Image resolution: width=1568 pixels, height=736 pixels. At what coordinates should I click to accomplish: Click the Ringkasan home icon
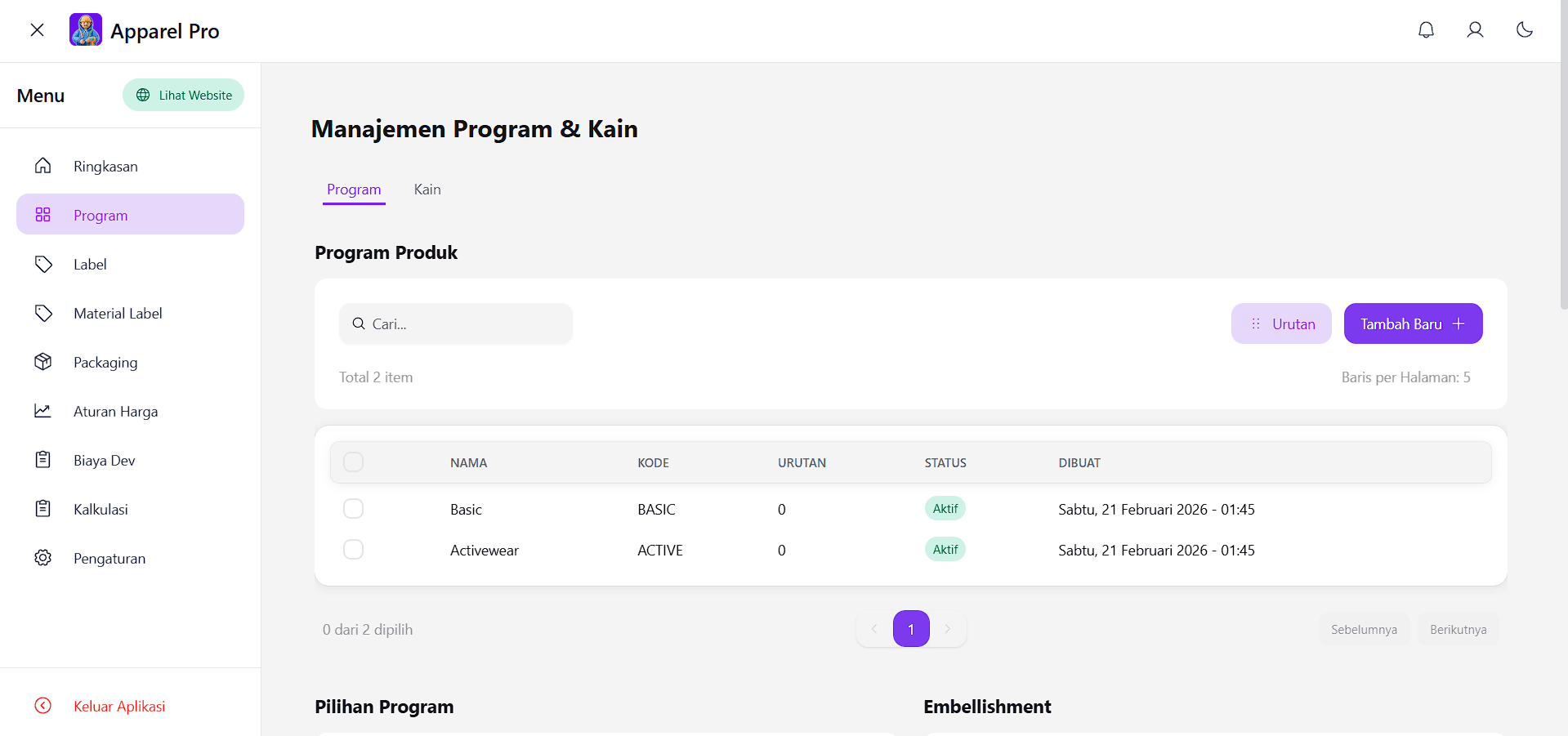point(43,166)
